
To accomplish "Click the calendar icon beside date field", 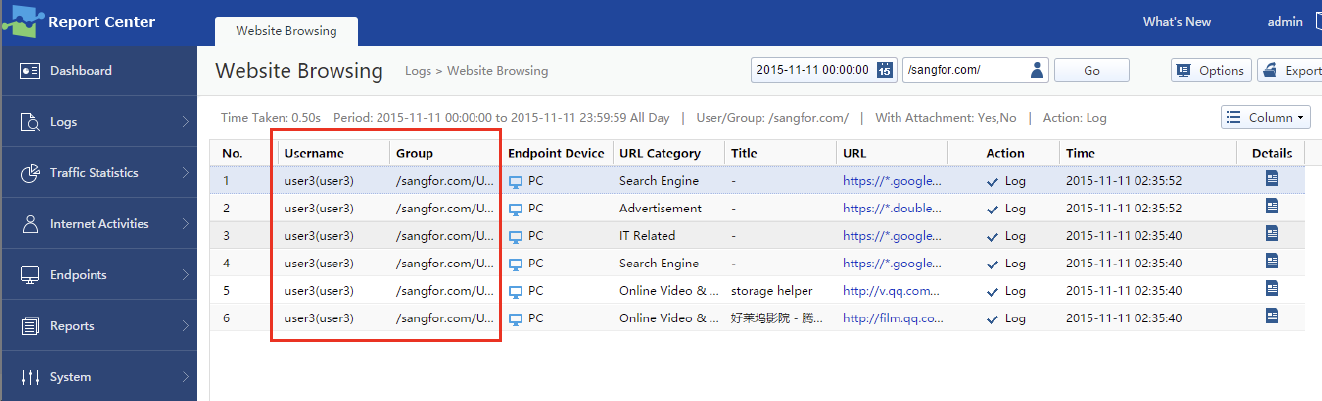I will pos(884,70).
